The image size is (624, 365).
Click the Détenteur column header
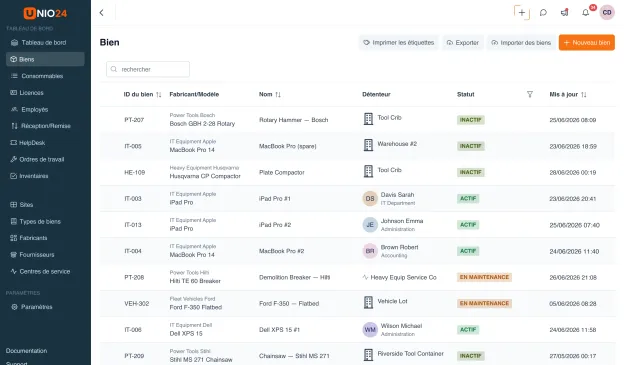[376, 94]
